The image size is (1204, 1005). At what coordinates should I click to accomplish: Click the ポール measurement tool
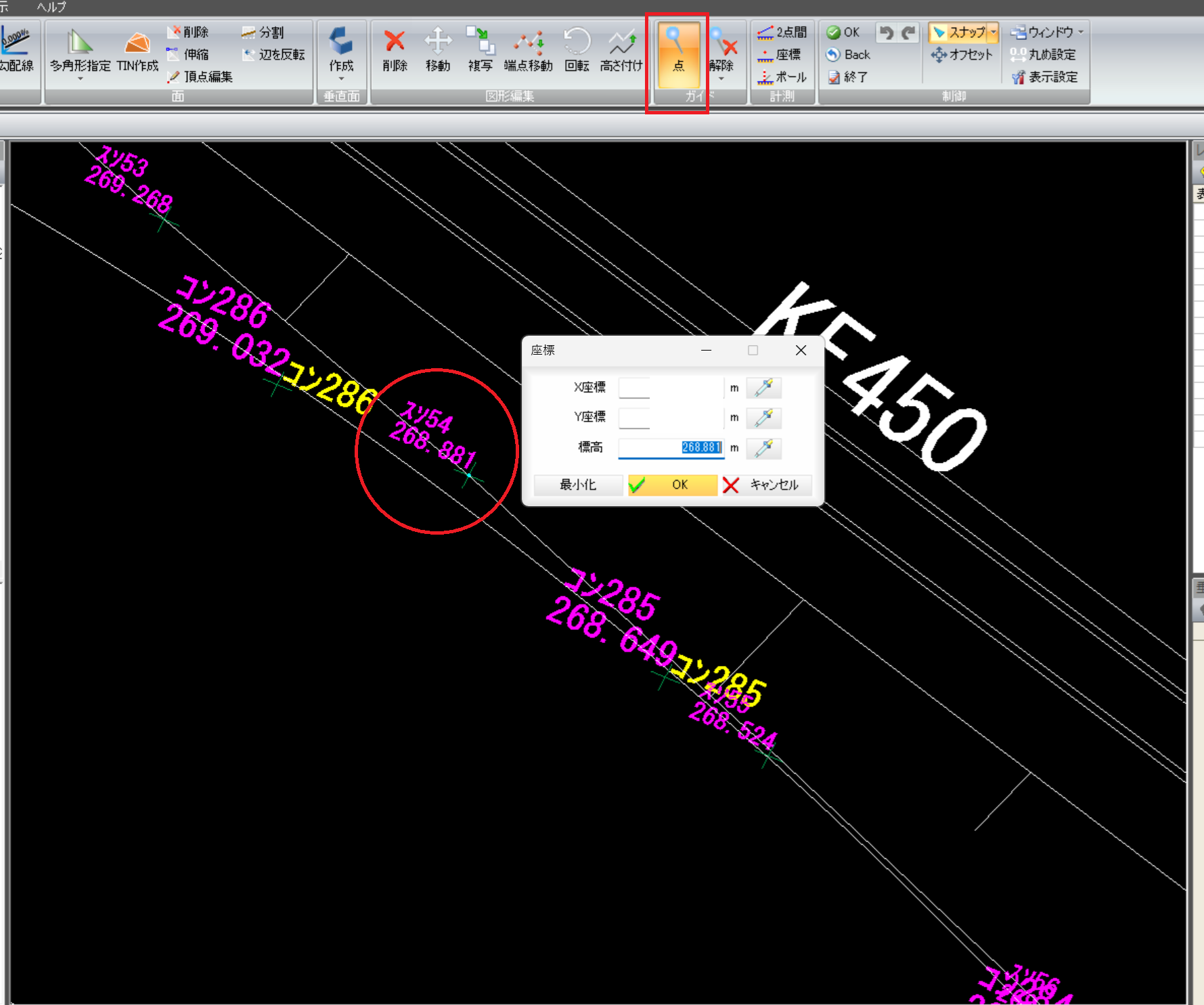click(782, 76)
